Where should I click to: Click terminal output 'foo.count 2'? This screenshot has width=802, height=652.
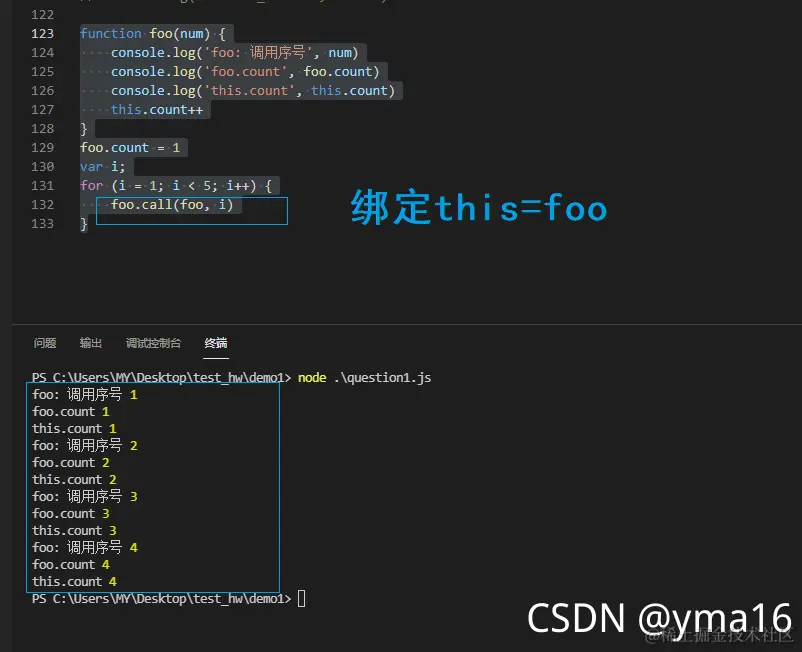click(71, 462)
